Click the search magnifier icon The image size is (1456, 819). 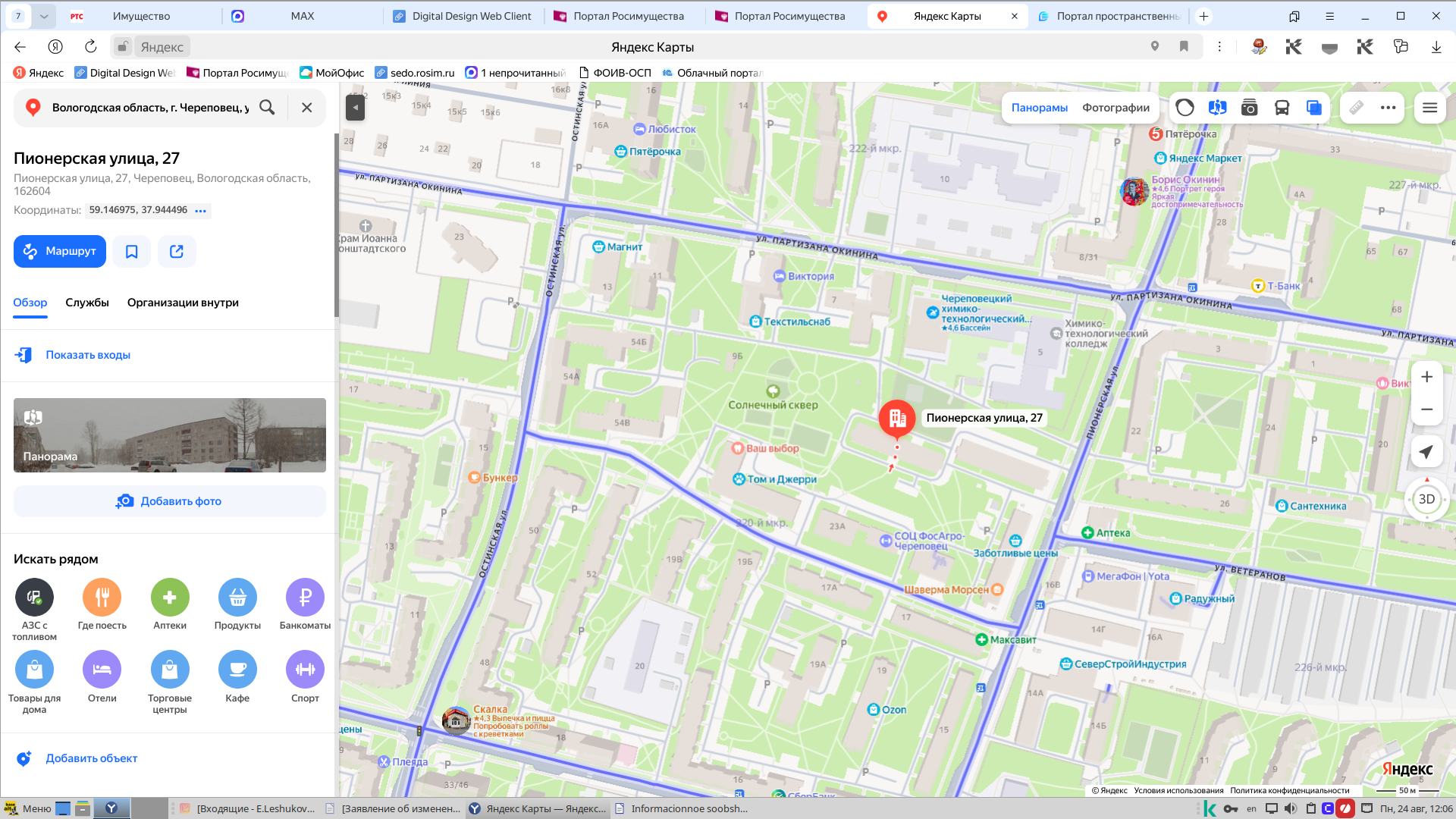pos(267,108)
